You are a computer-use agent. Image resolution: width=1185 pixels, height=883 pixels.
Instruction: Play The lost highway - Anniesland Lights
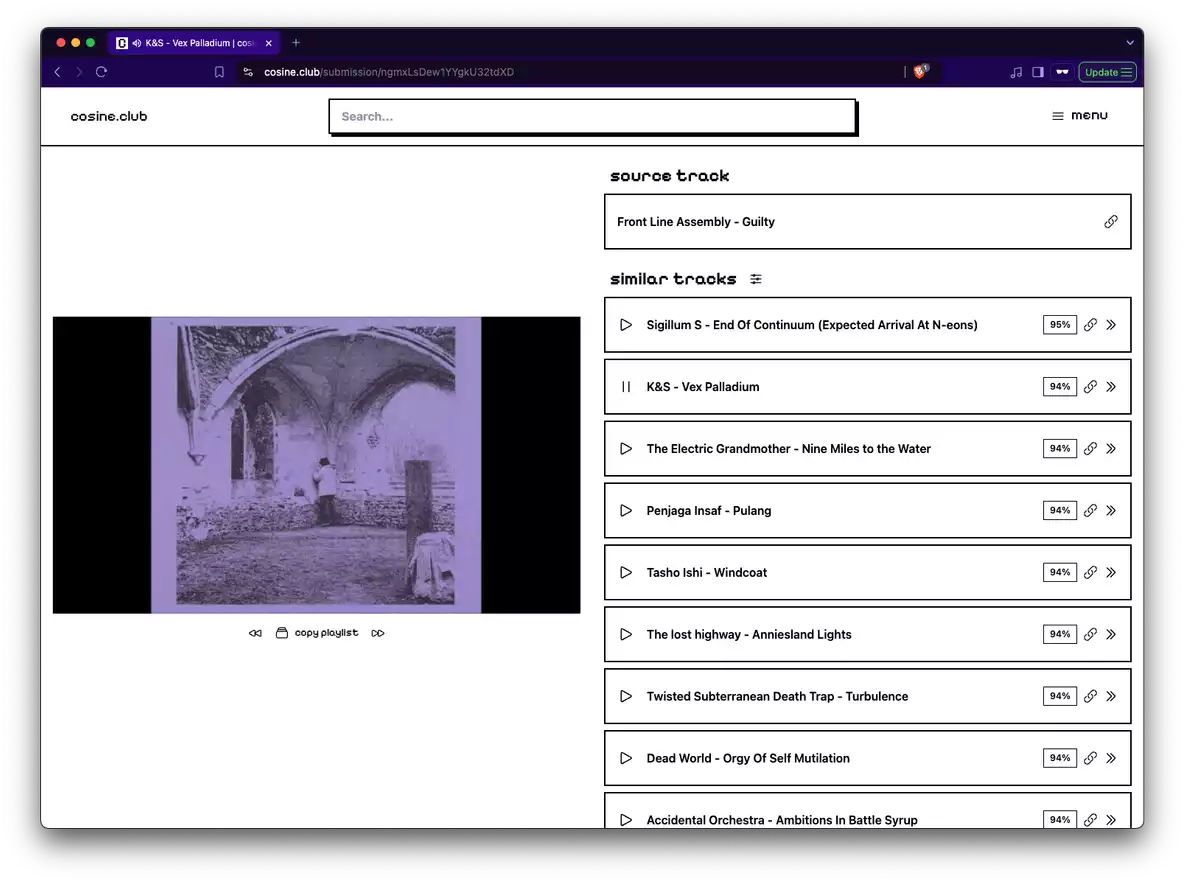(x=626, y=635)
